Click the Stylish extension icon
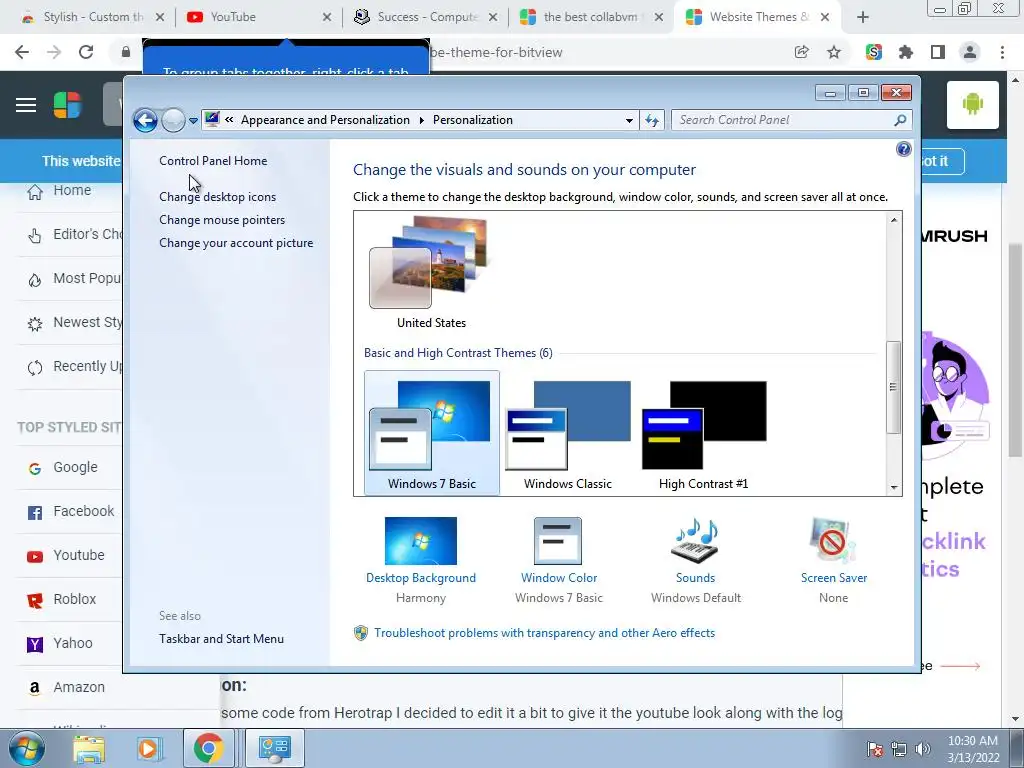Image resolution: width=1024 pixels, height=768 pixels. [874, 52]
